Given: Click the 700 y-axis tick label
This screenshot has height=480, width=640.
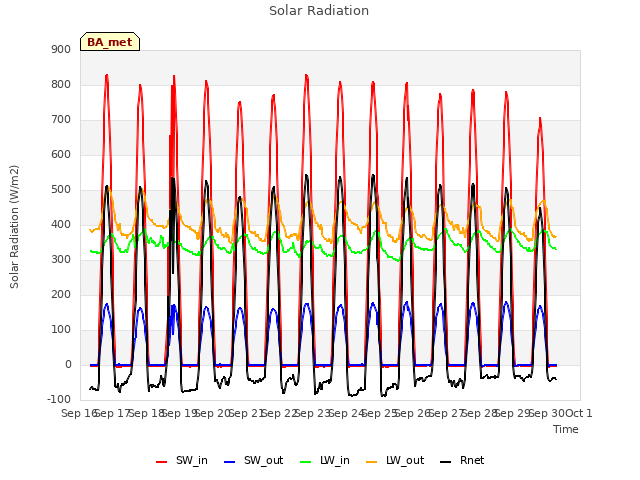Looking at the screenshot, I should (61, 120).
